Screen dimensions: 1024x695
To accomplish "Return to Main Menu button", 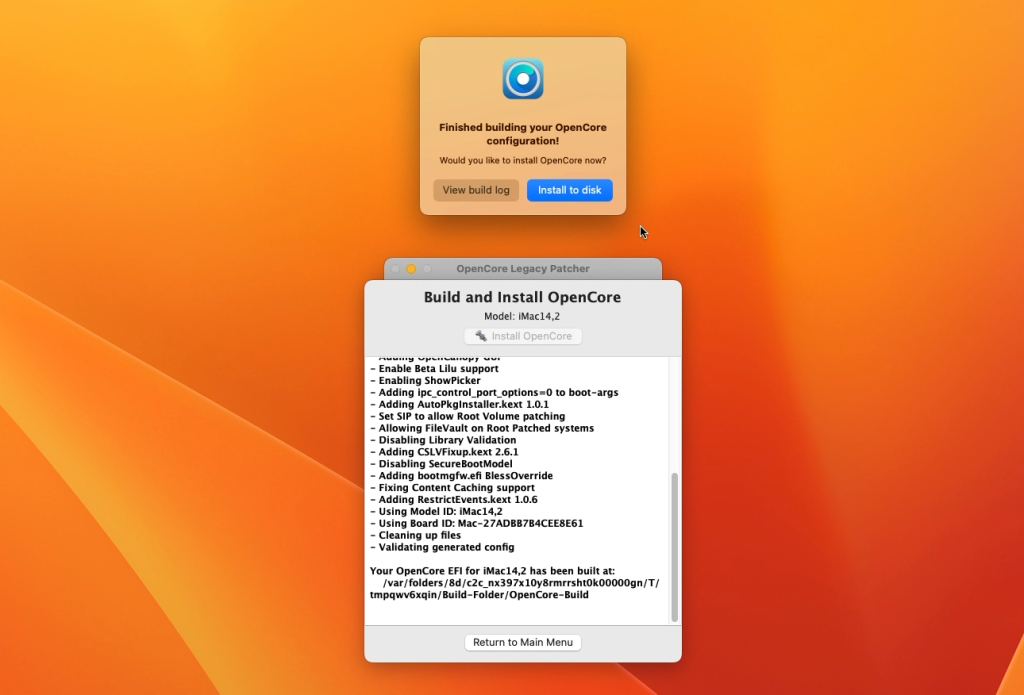I will 522,642.
